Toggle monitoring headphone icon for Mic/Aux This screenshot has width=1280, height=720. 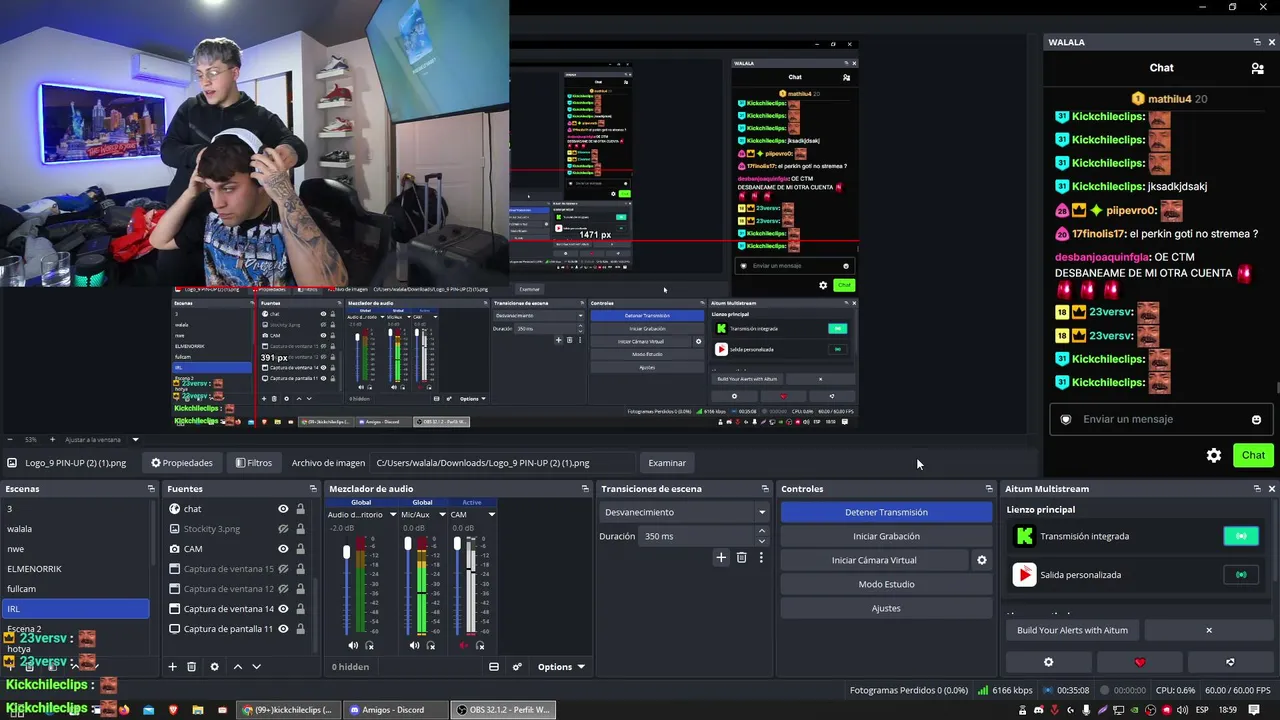(431, 646)
